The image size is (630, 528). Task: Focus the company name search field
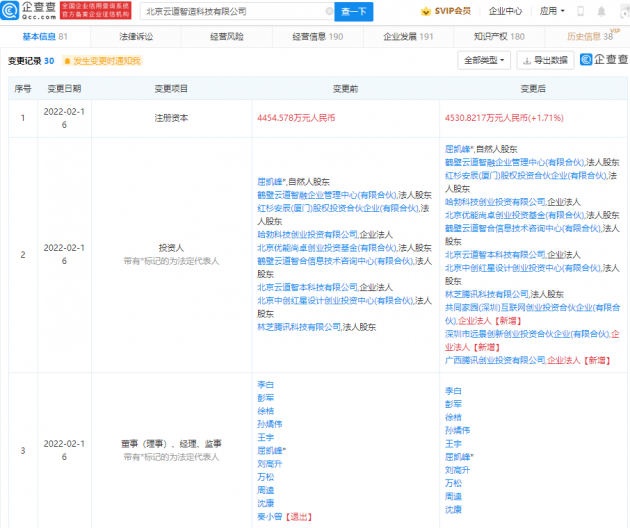tap(235, 12)
